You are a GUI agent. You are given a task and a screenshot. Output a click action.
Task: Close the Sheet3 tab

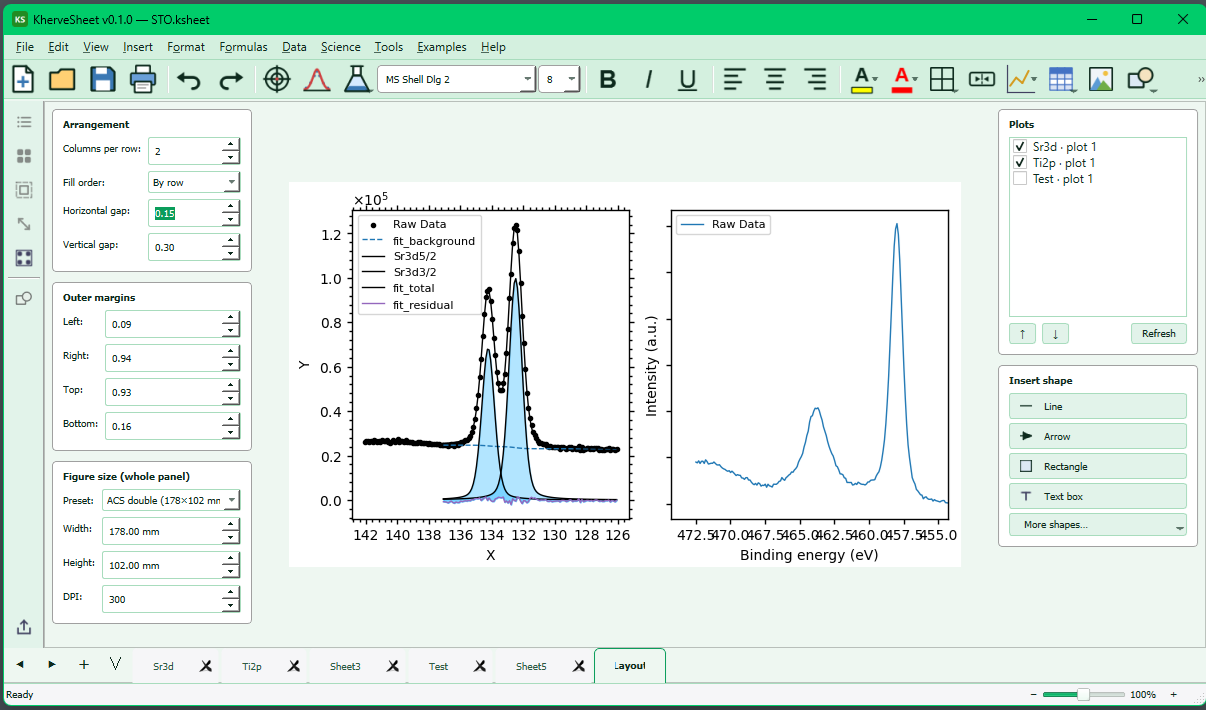[394, 666]
